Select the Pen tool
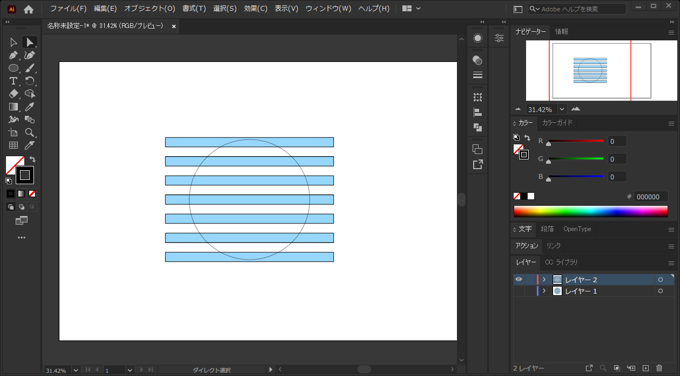 click(13, 55)
